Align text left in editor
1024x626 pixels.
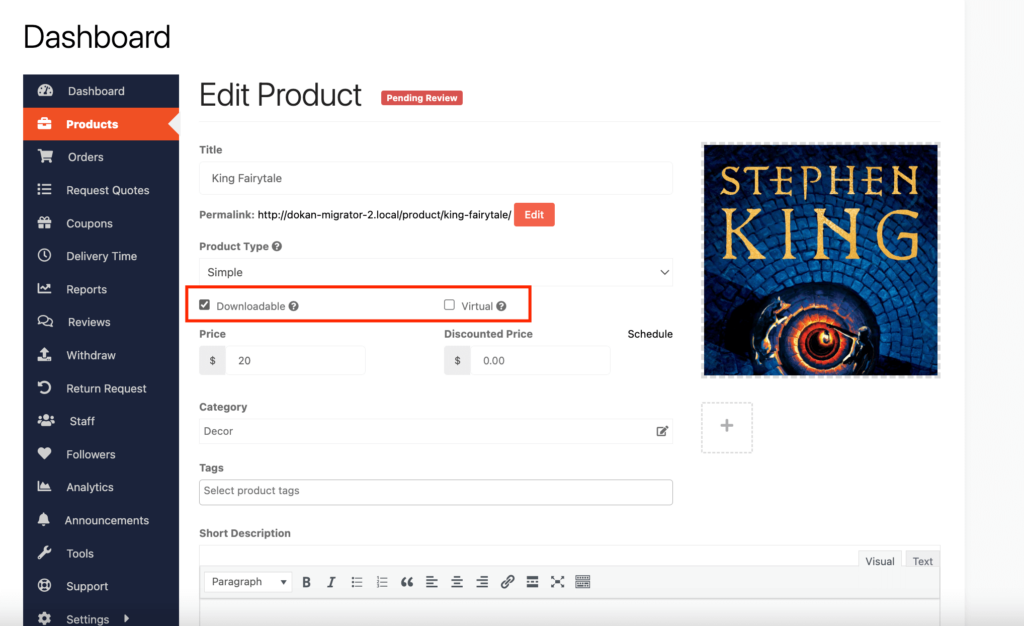point(432,582)
